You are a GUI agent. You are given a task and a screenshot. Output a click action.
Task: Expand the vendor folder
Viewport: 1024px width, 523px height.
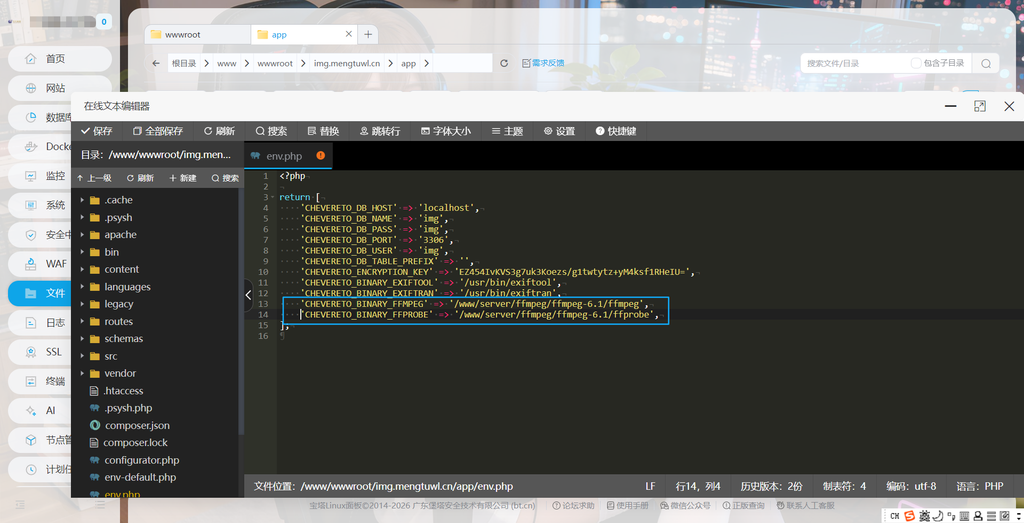coord(82,373)
